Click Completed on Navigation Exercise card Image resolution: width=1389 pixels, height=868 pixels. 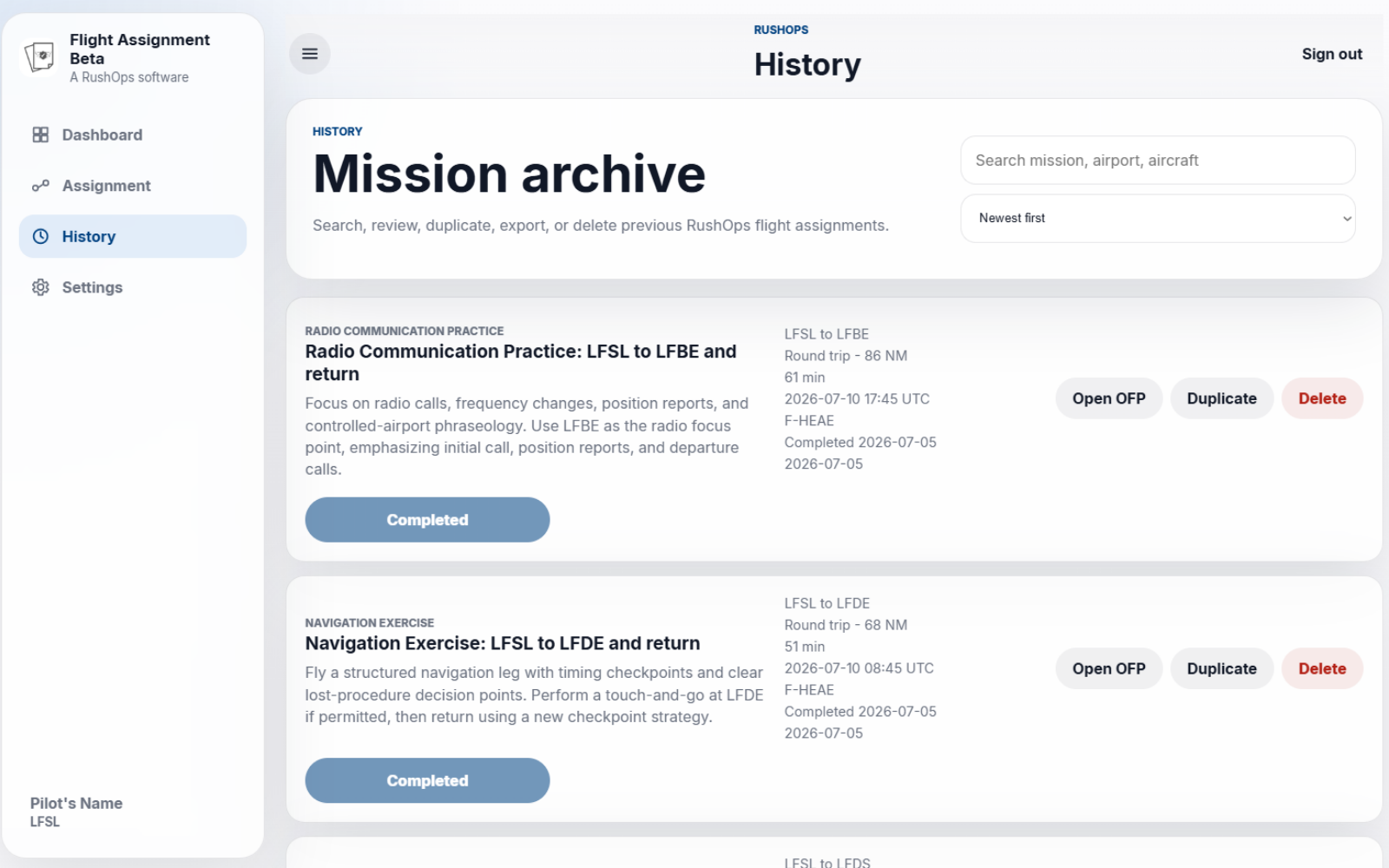pyautogui.click(x=427, y=780)
